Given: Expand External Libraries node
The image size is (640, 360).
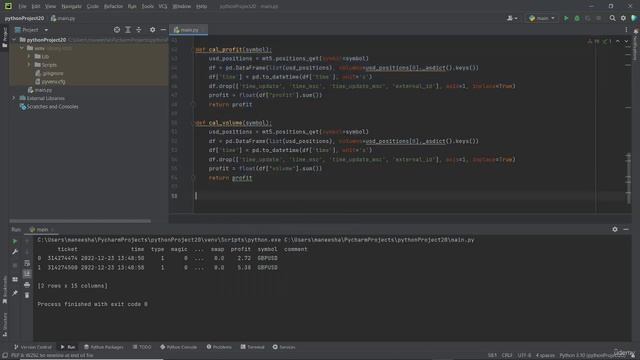Looking at the screenshot, I should 14,98.
